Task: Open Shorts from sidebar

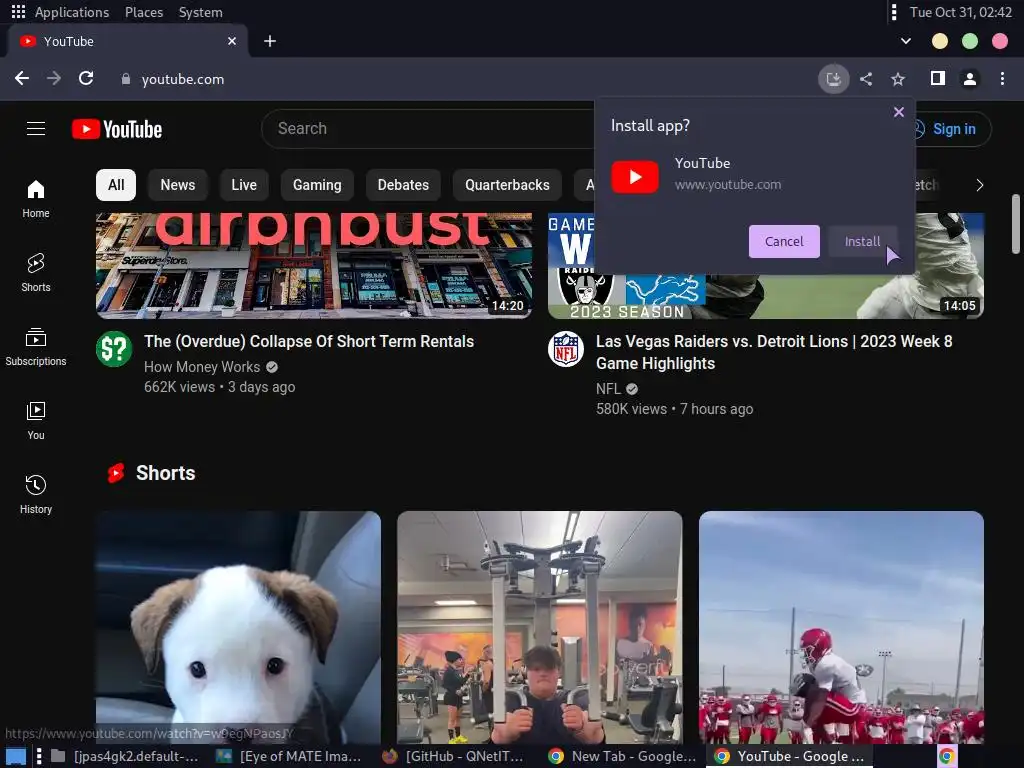Action: (x=36, y=273)
